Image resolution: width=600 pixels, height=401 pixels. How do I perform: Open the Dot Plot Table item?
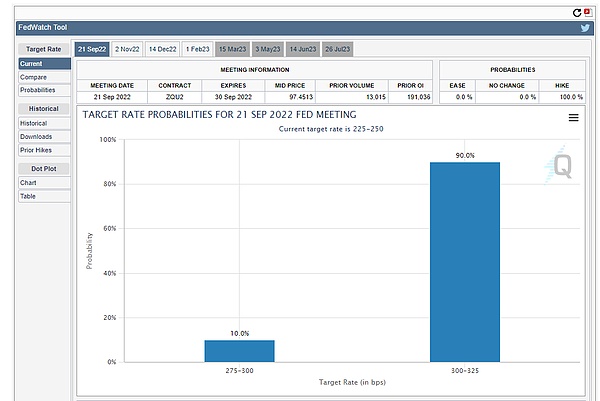pos(44,196)
